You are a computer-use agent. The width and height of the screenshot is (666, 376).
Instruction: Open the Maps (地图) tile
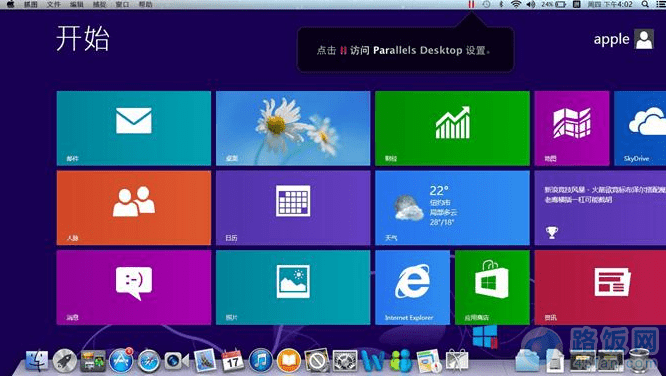tap(572, 128)
